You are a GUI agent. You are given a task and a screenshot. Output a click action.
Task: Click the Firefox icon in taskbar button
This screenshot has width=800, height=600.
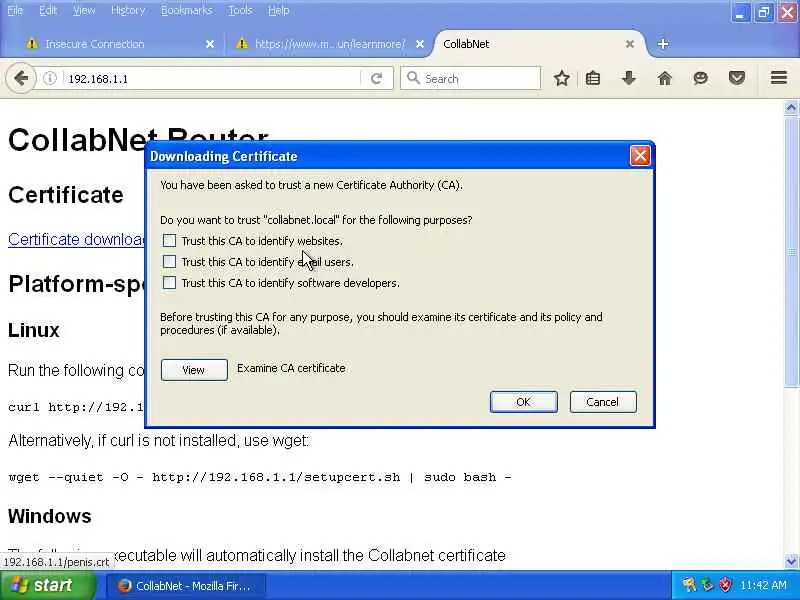[x=124, y=586]
